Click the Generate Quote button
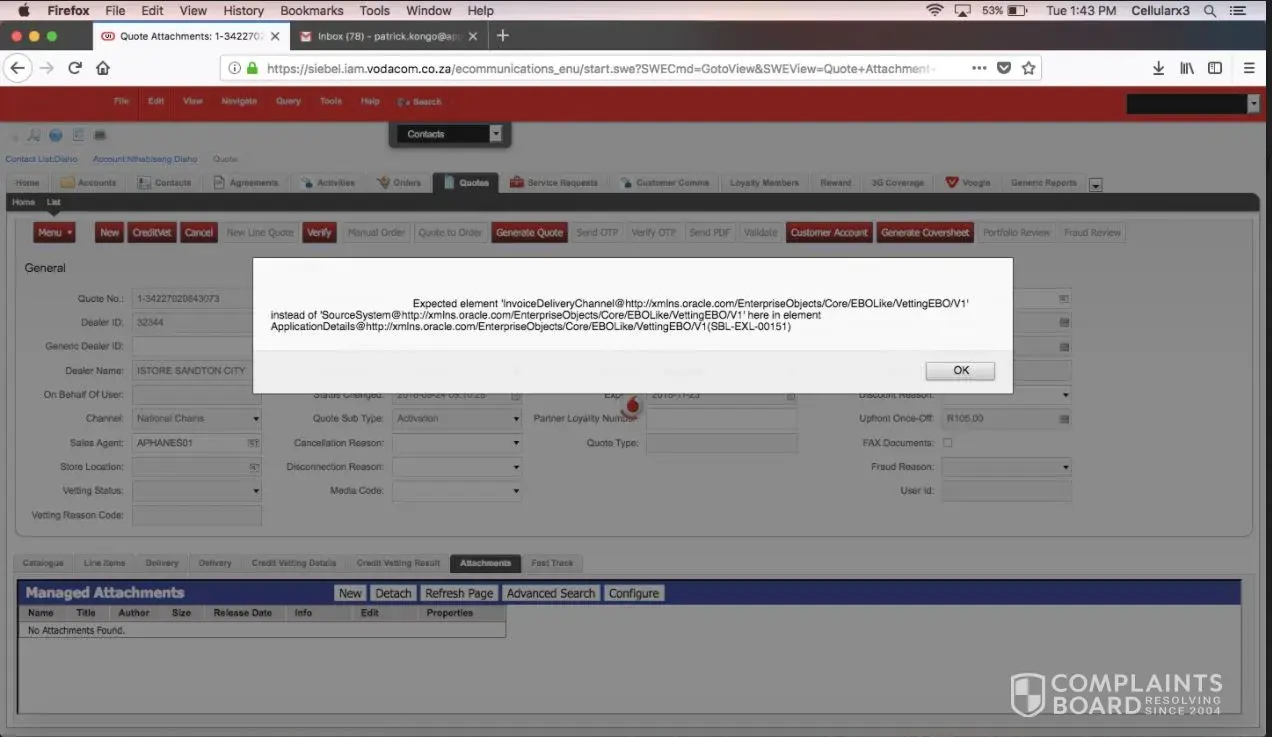Viewport: 1272px width, 737px height. pos(529,232)
